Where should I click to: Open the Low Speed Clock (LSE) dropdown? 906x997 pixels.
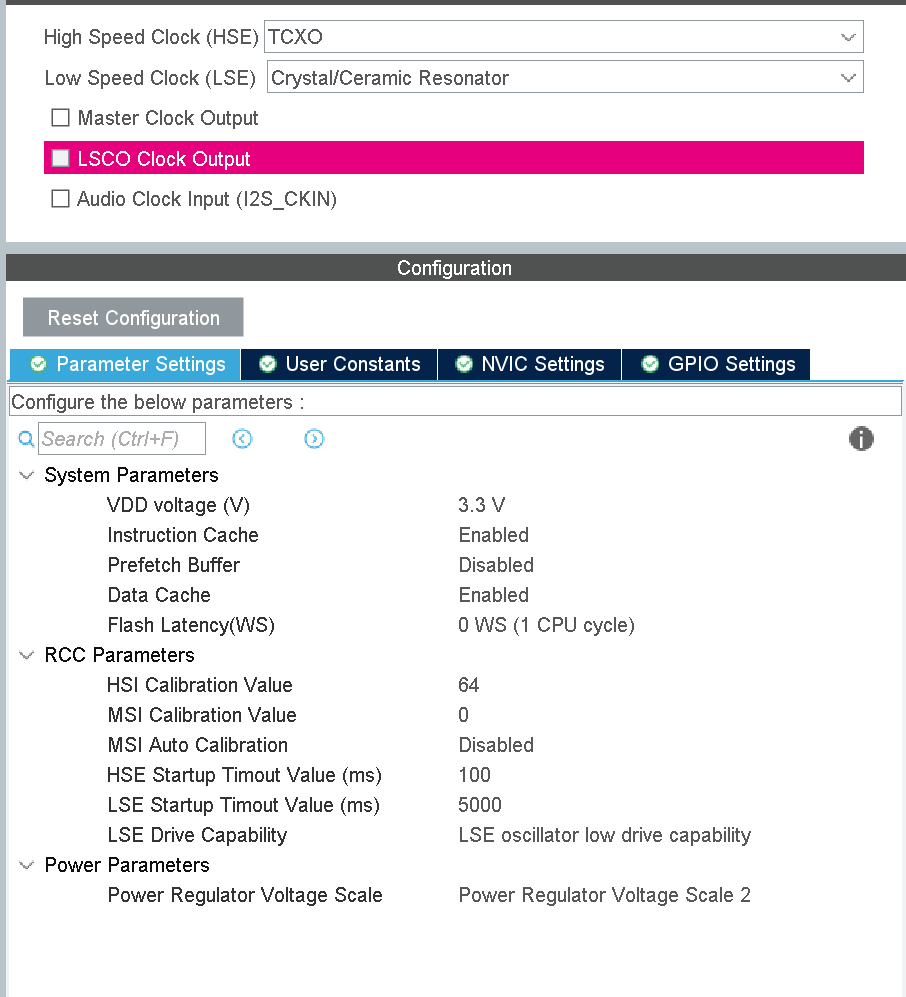[x=849, y=77]
